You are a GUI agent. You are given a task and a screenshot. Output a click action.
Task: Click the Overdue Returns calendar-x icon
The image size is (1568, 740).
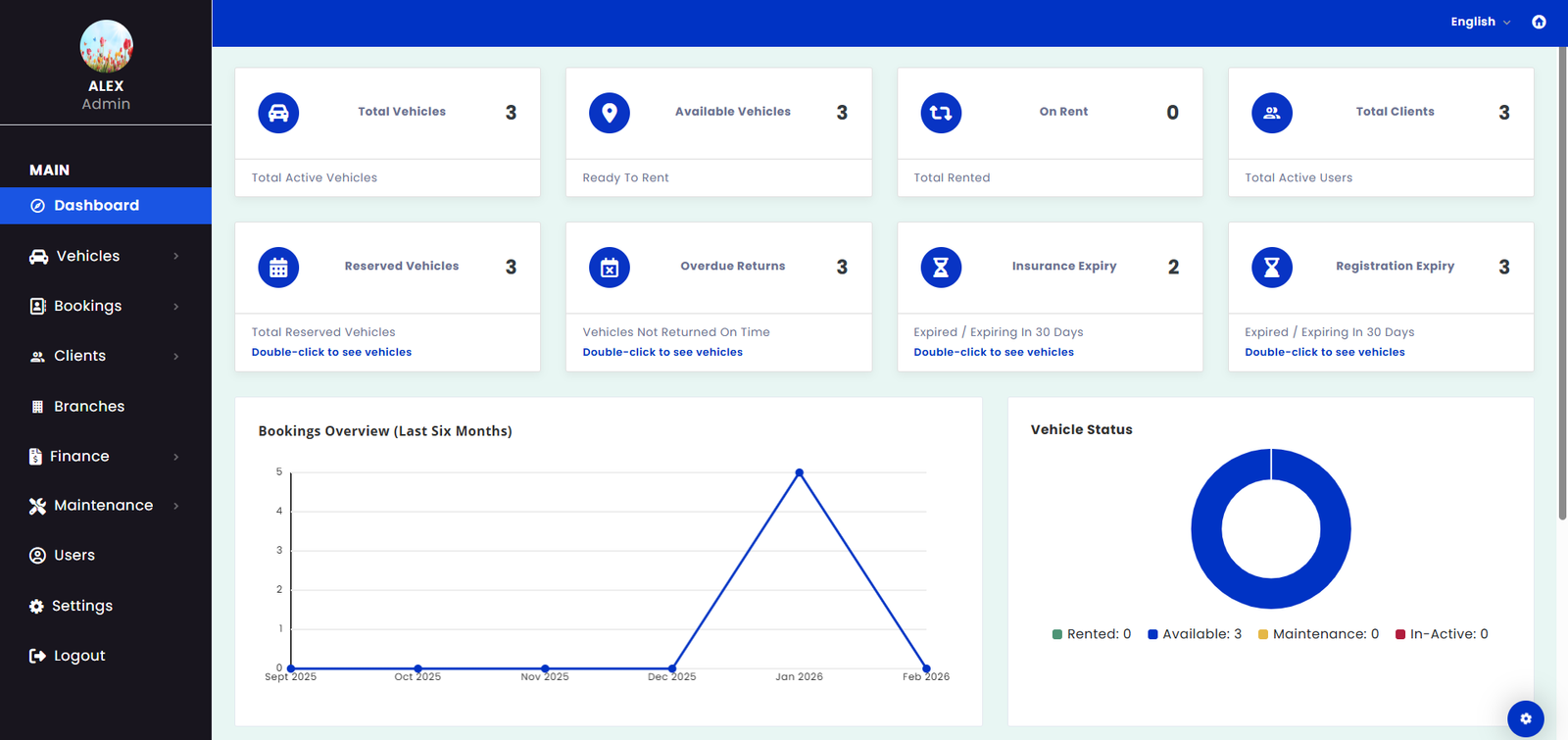[x=610, y=268]
